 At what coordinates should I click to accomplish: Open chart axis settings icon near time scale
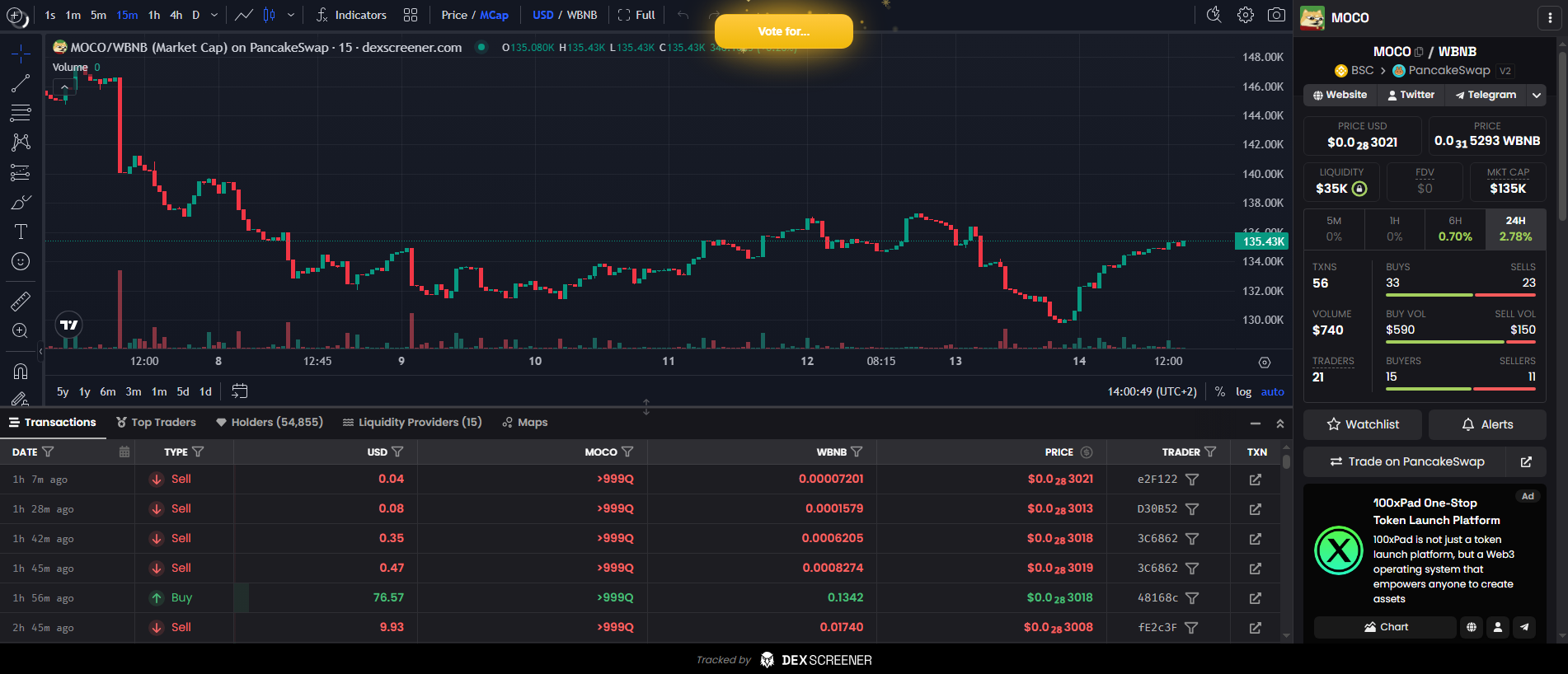1265,363
